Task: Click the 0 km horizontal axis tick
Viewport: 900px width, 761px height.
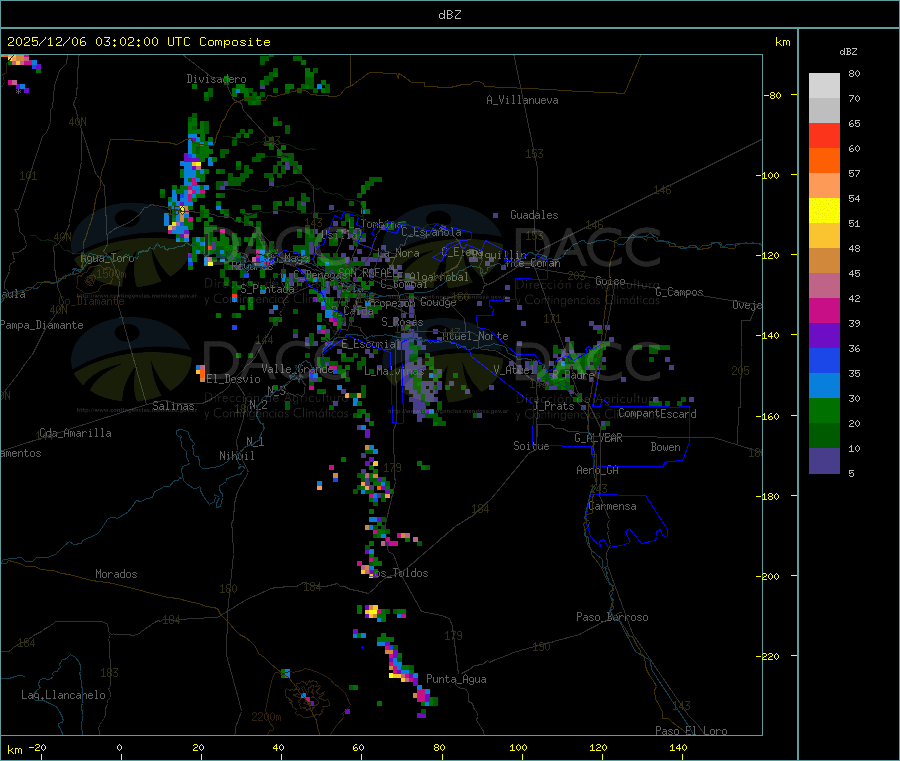Action: [119, 747]
